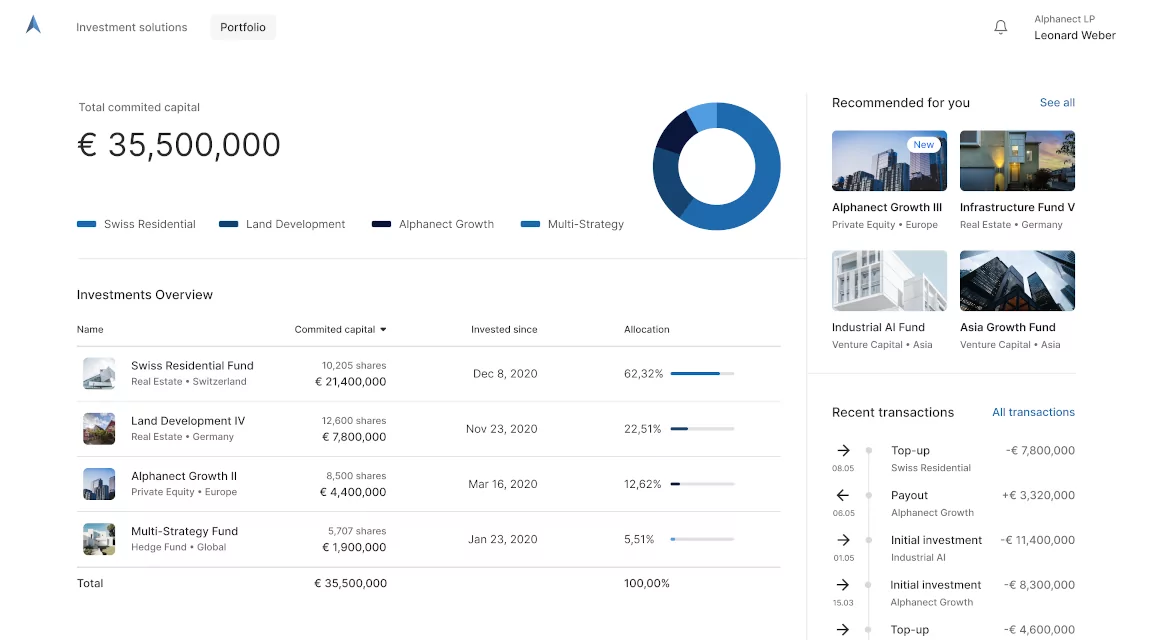The height and width of the screenshot is (640, 1152).
Task: Click the € 1,900,000 capital value
Action: [x=354, y=547]
